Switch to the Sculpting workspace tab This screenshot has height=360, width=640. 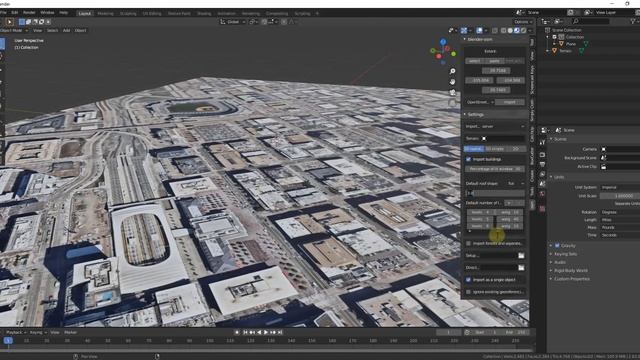128,13
